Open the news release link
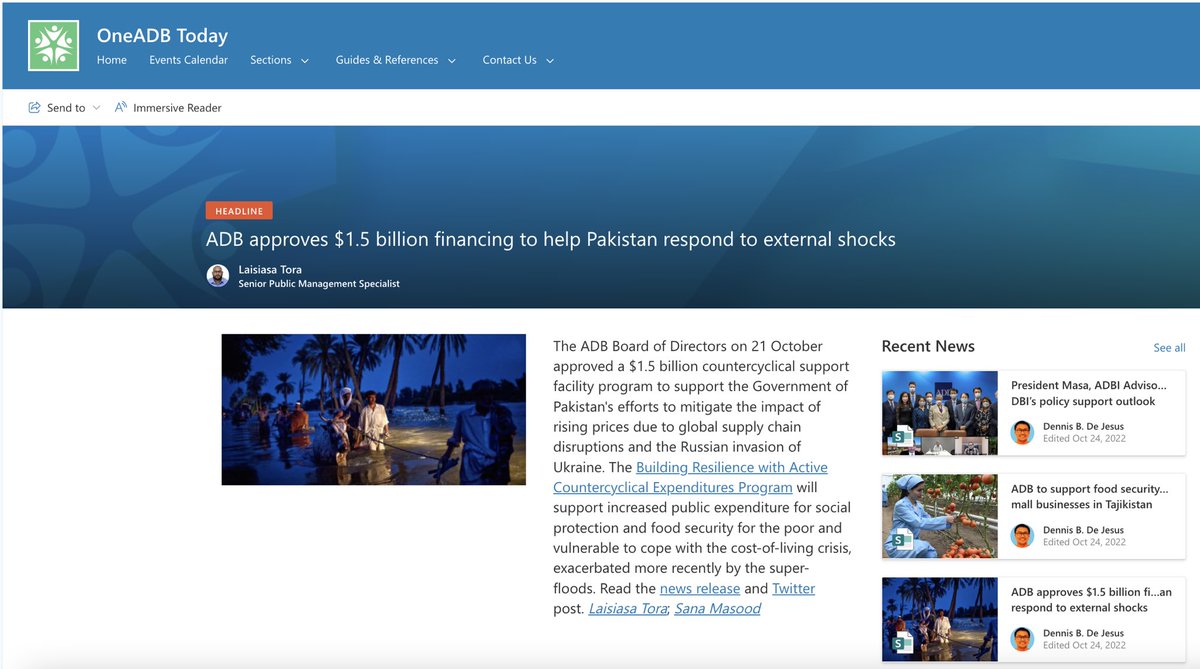The image size is (1200, 669). 700,588
